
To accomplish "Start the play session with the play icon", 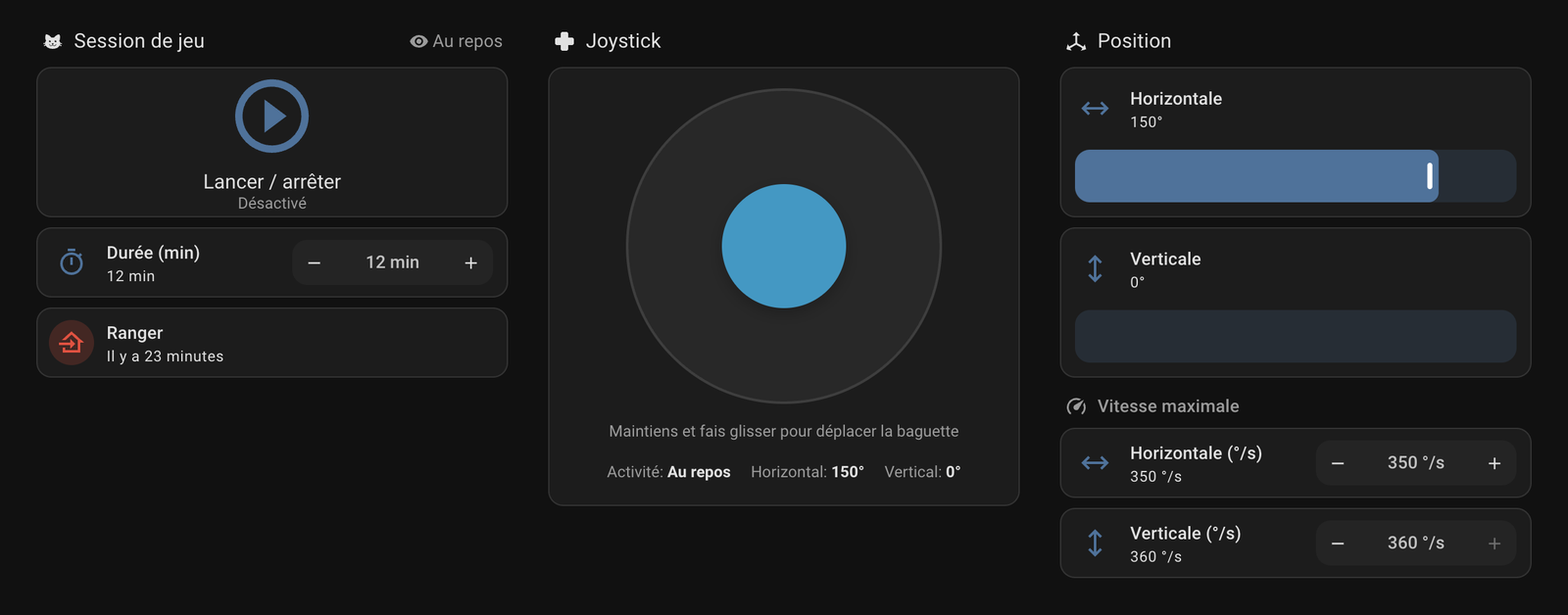I will pyautogui.click(x=271, y=117).
